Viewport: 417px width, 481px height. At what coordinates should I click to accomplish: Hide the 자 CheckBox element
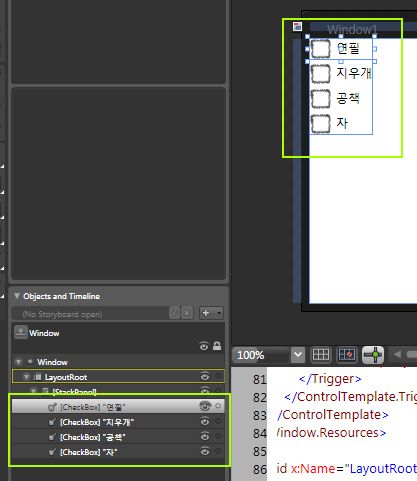(x=205, y=451)
